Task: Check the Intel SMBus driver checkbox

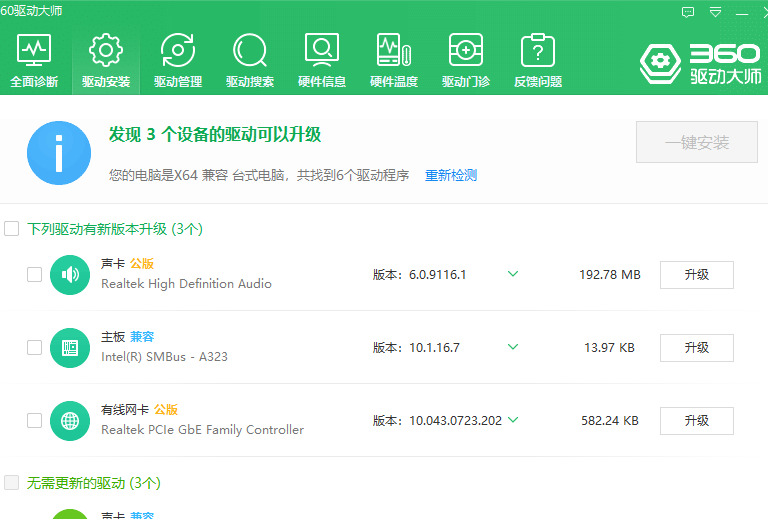Action: (x=34, y=347)
